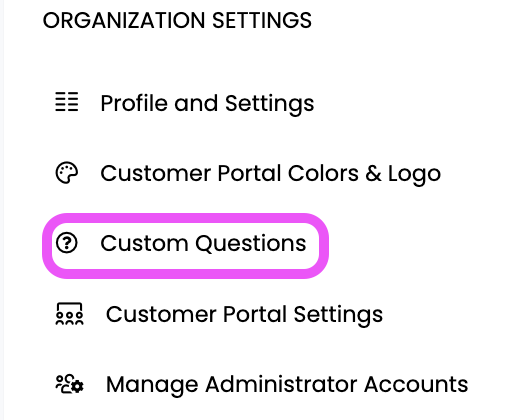This screenshot has width=530, height=420.
Task: Click the word SETTINGS in the section heading
Action: (x=262, y=21)
